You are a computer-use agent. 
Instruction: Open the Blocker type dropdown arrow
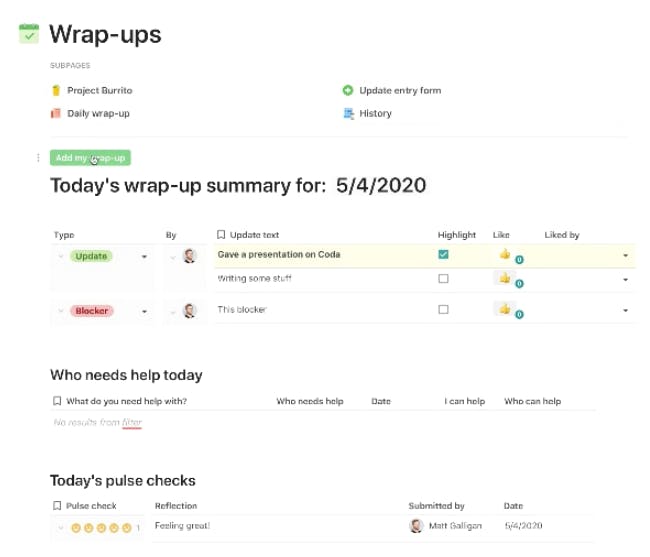tap(144, 311)
